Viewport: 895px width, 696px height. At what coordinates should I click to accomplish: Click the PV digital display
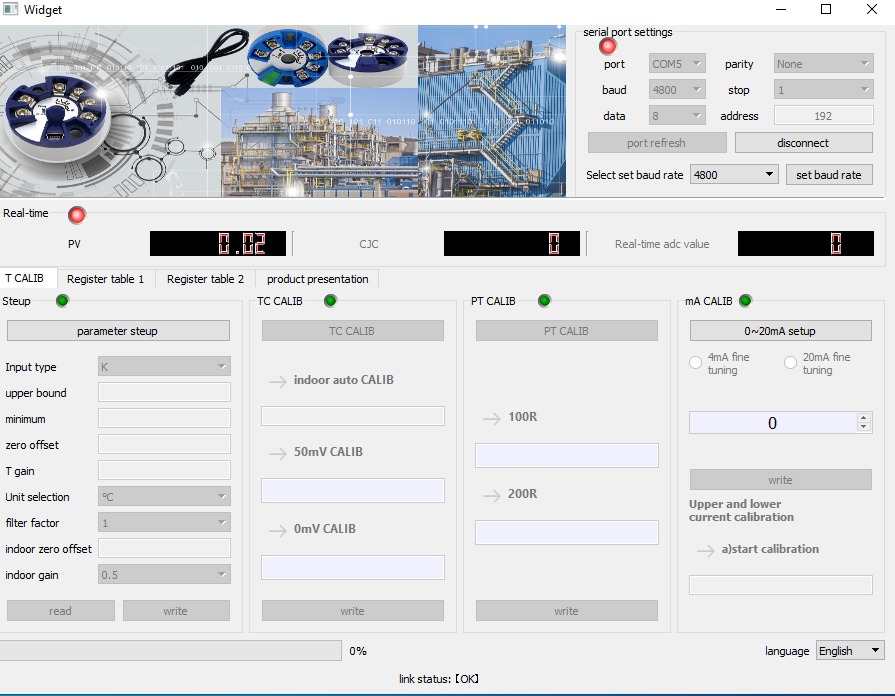click(x=217, y=243)
